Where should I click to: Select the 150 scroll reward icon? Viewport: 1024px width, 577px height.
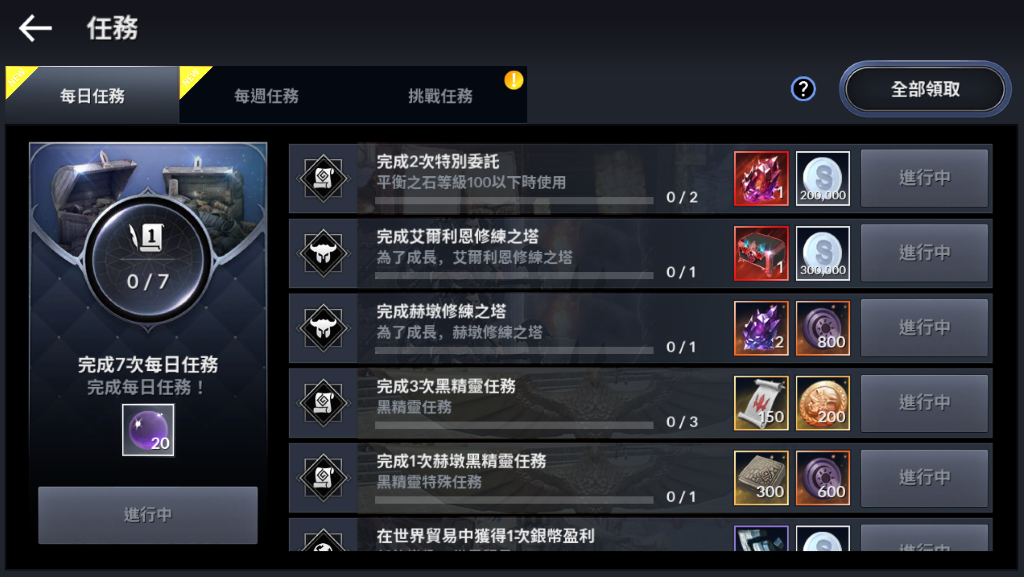pyautogui.click(x=761, y=403)
